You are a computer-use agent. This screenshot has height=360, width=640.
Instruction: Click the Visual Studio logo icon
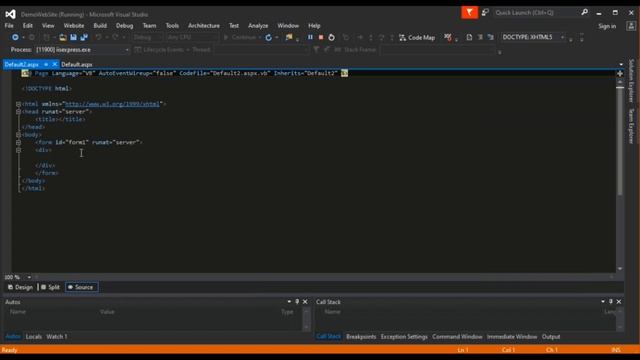[11, 14]
